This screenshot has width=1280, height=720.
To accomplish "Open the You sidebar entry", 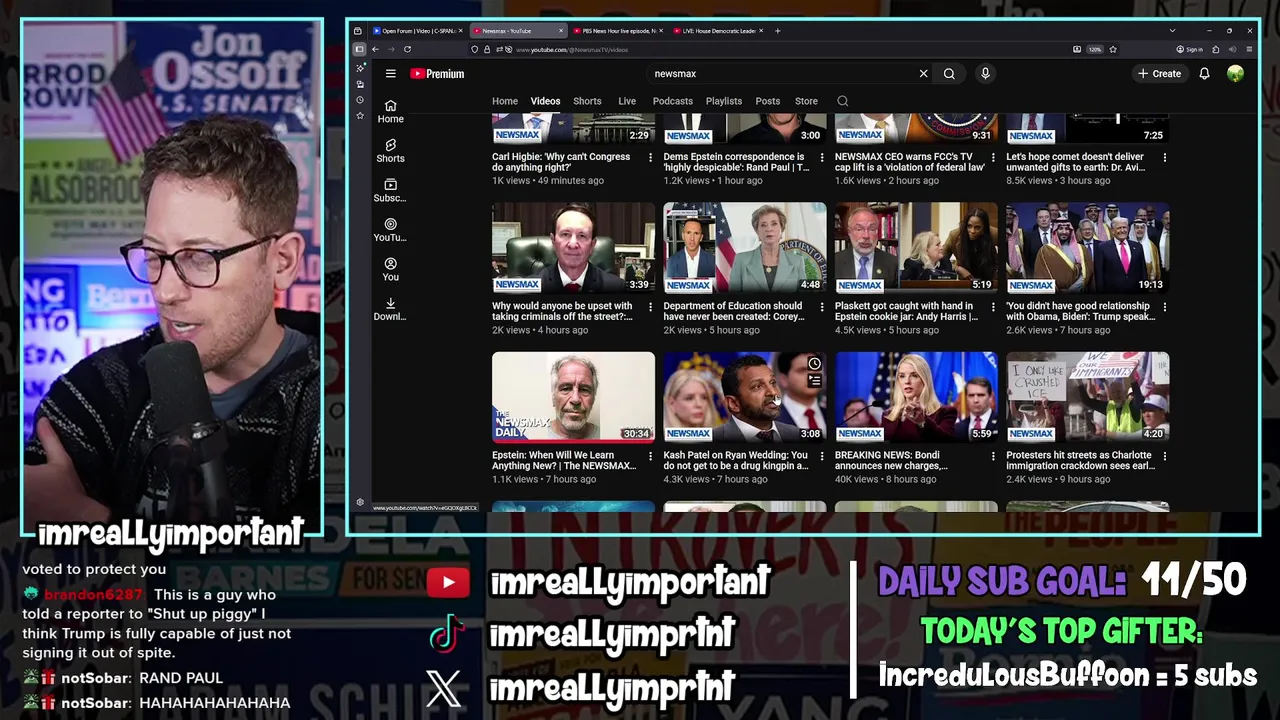I will [x=390, y=270].
